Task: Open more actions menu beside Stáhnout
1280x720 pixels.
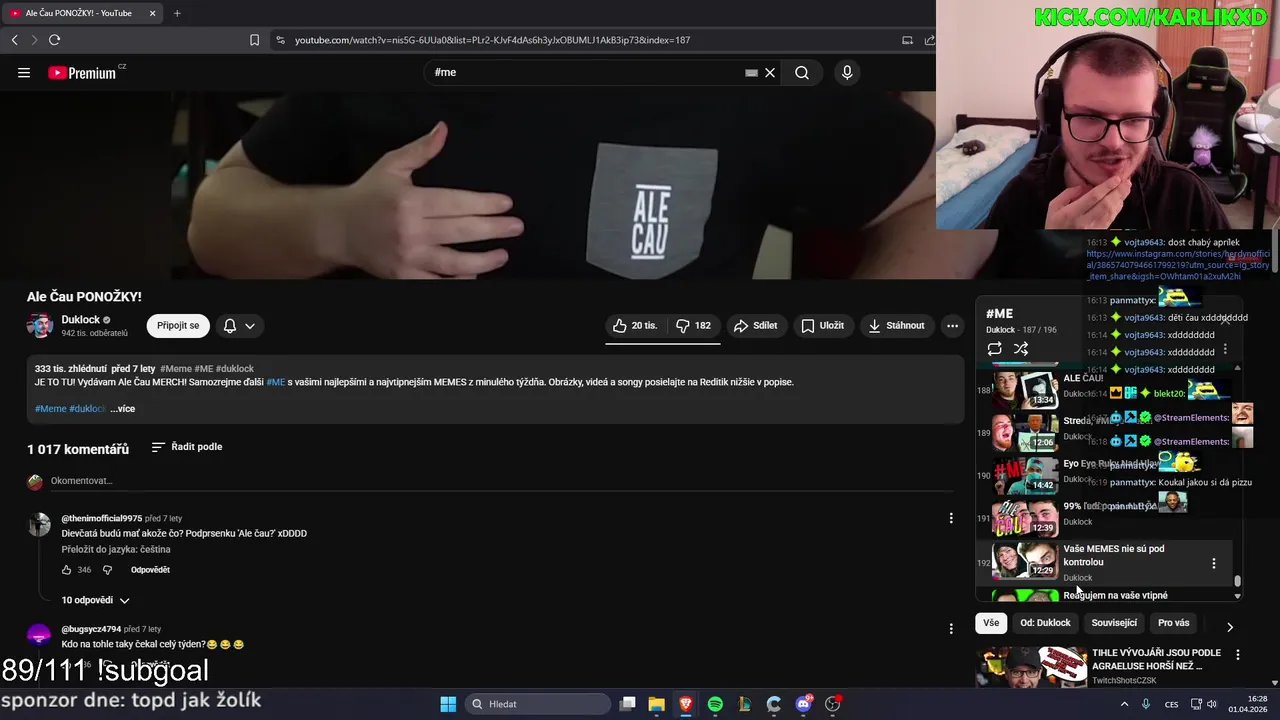Action: 952,326
